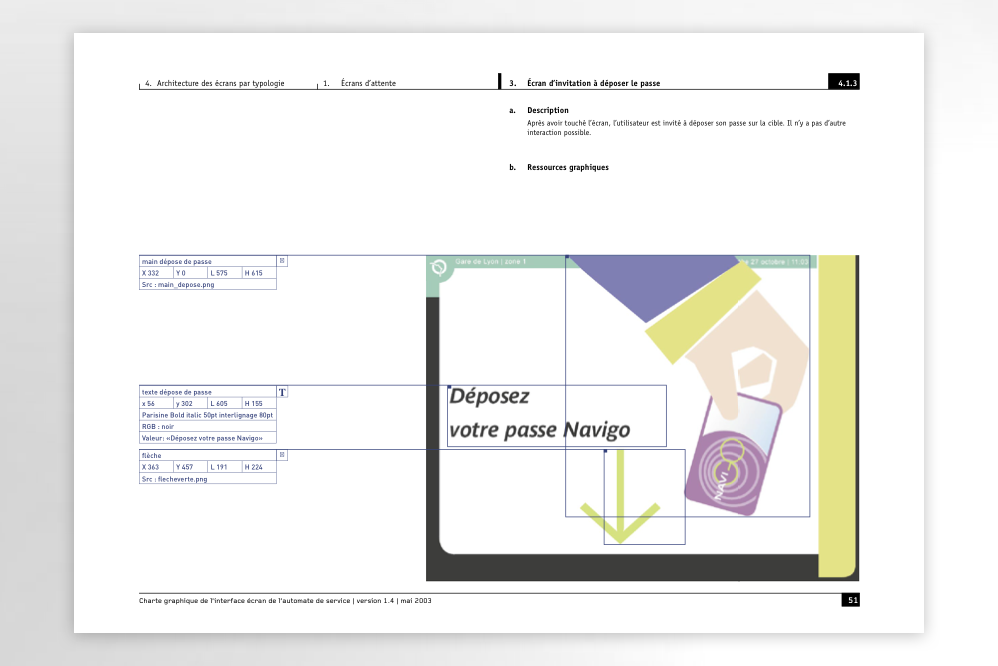Click the T text icon beside "texte dépose de passe"
This screenshot has width=998, height=666.
[x=282, y=392]
